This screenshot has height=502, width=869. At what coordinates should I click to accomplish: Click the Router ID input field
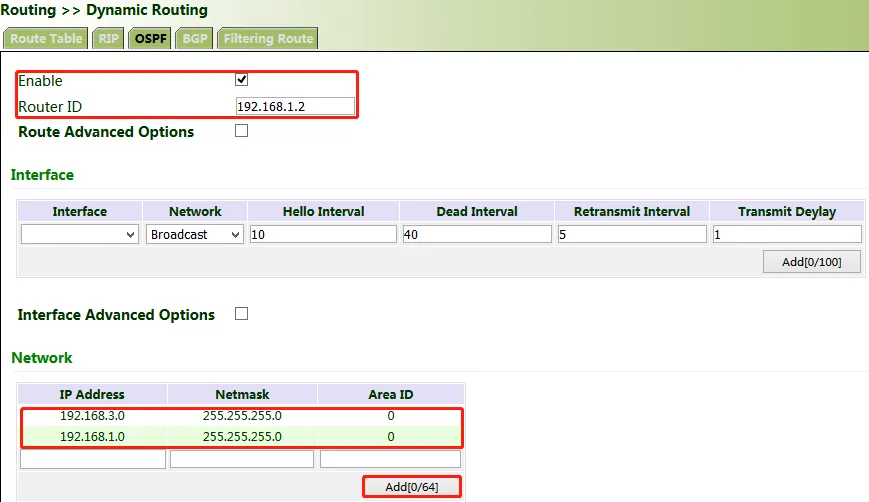(295, 106)
